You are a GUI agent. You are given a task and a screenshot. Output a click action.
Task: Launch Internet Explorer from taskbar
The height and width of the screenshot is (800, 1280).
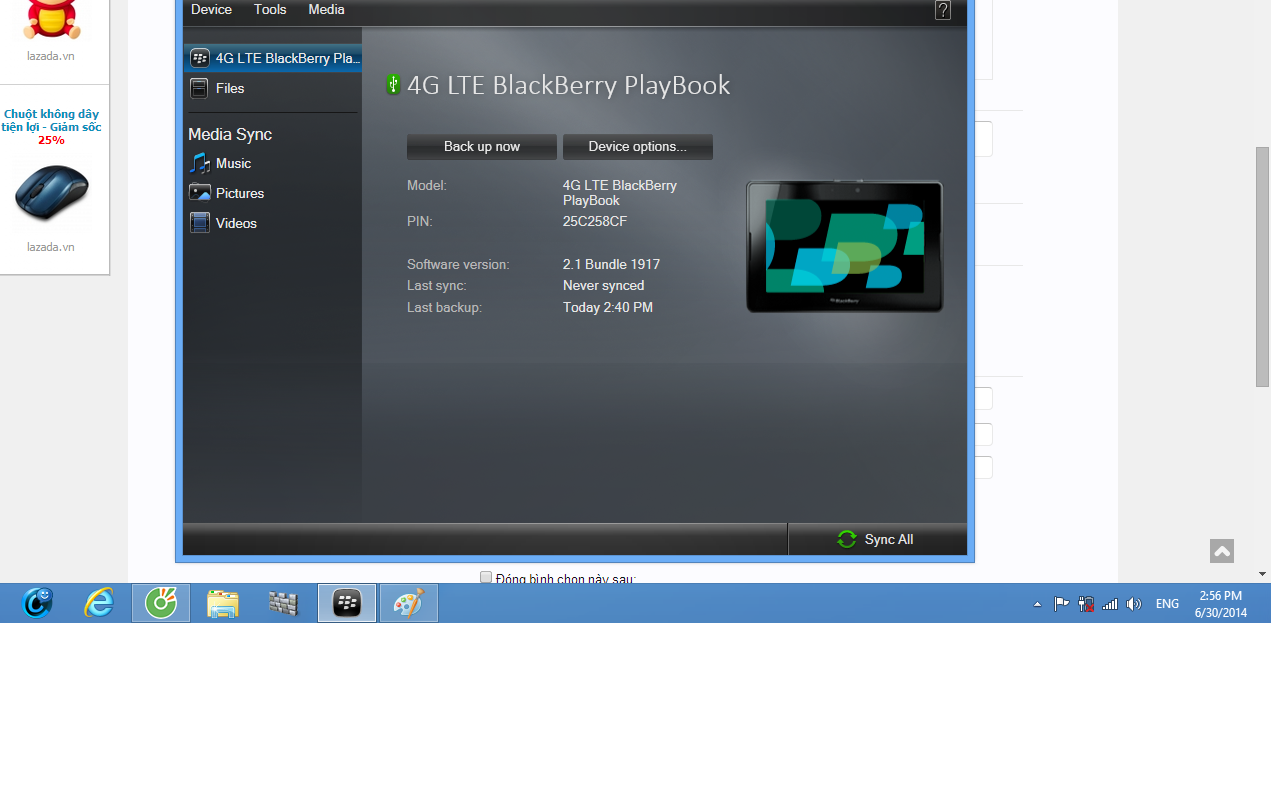coord(99,603)
